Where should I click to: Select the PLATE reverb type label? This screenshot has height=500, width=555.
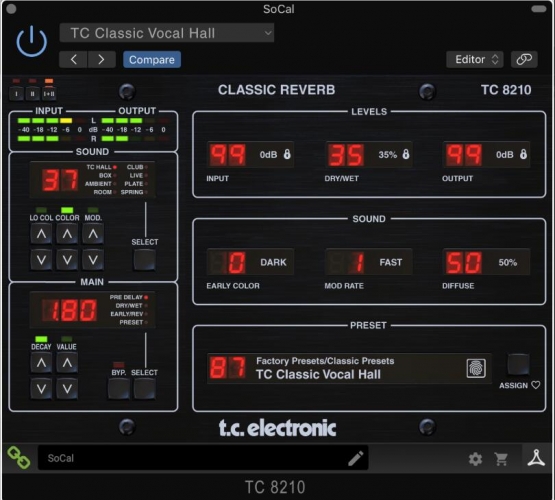coord(134,184)
